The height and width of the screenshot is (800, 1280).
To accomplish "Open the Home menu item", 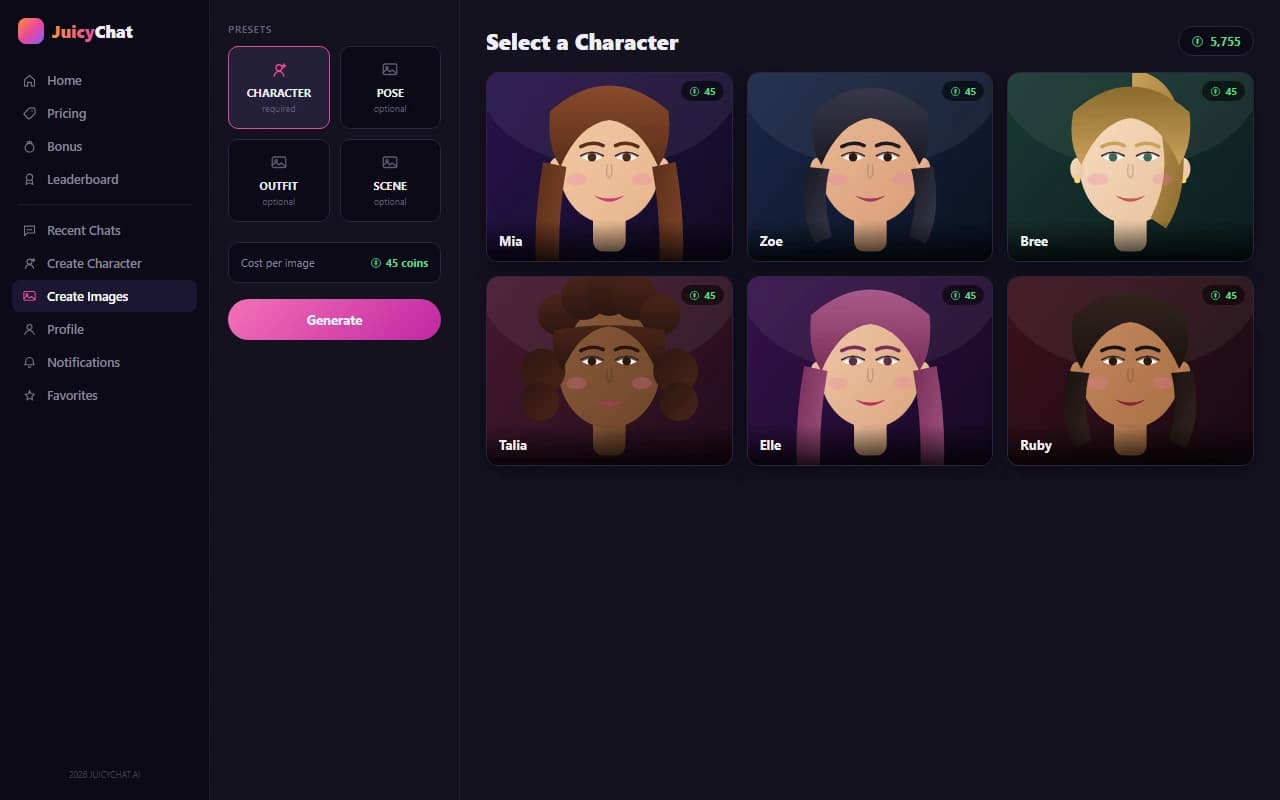I will (104, 81).
